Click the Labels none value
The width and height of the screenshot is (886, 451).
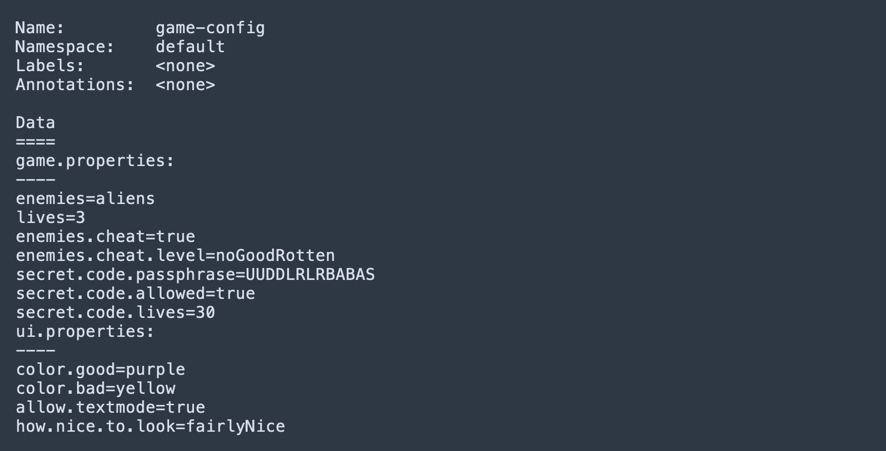pos(185,66)
